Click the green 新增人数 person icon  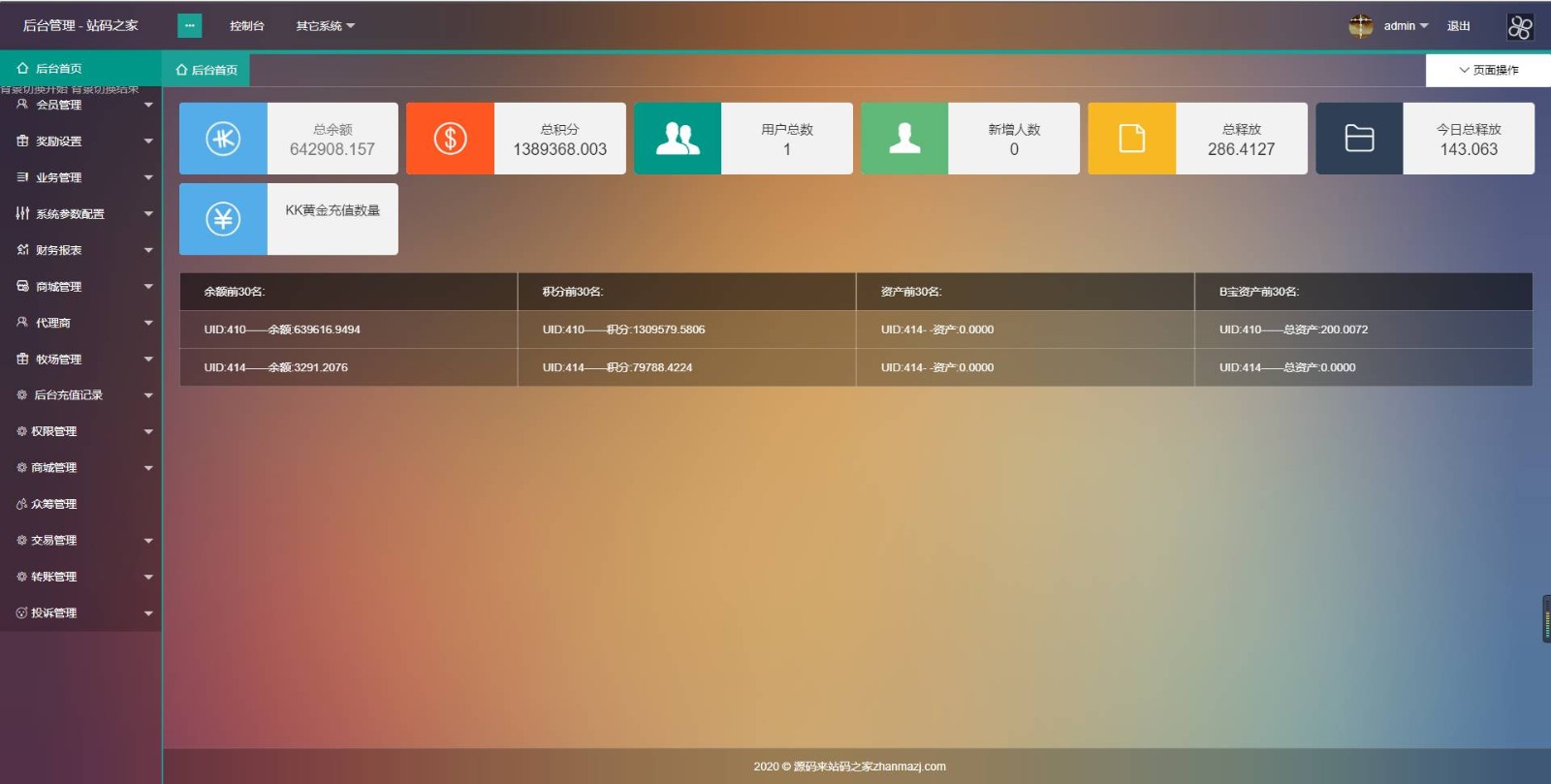[x=904, y=139]
